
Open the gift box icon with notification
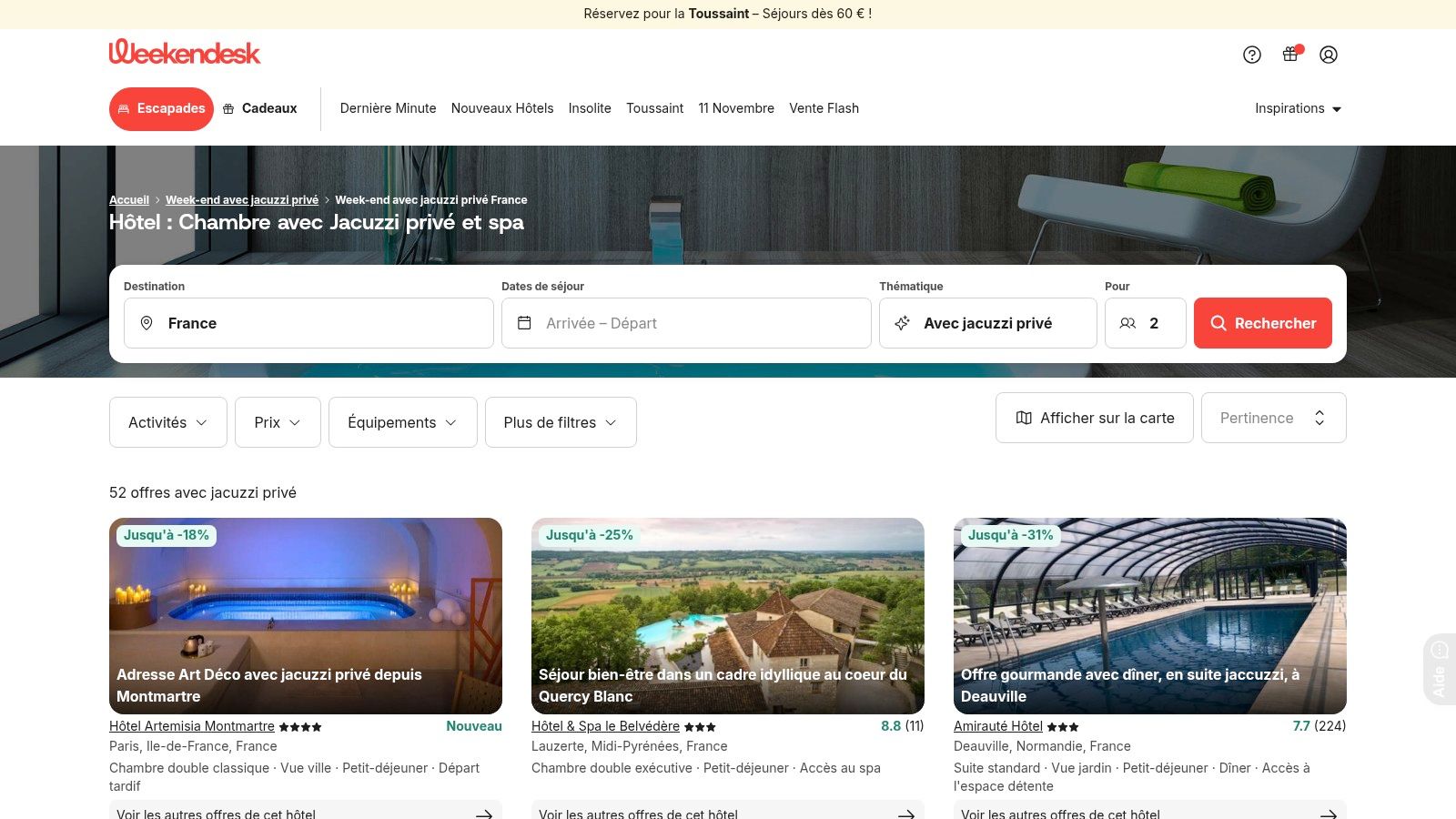point(1290,54)
